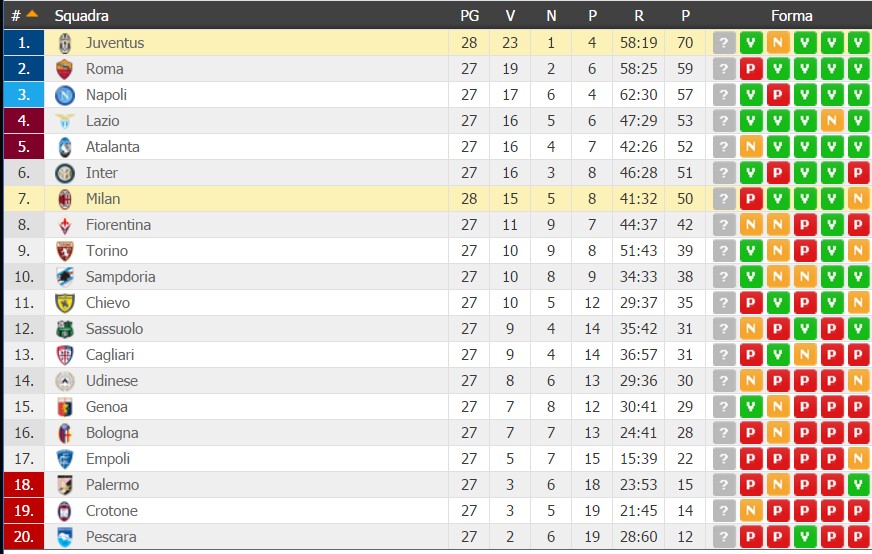
Task: Select the Chievo yellow shield logo
Action: point(65,303)
